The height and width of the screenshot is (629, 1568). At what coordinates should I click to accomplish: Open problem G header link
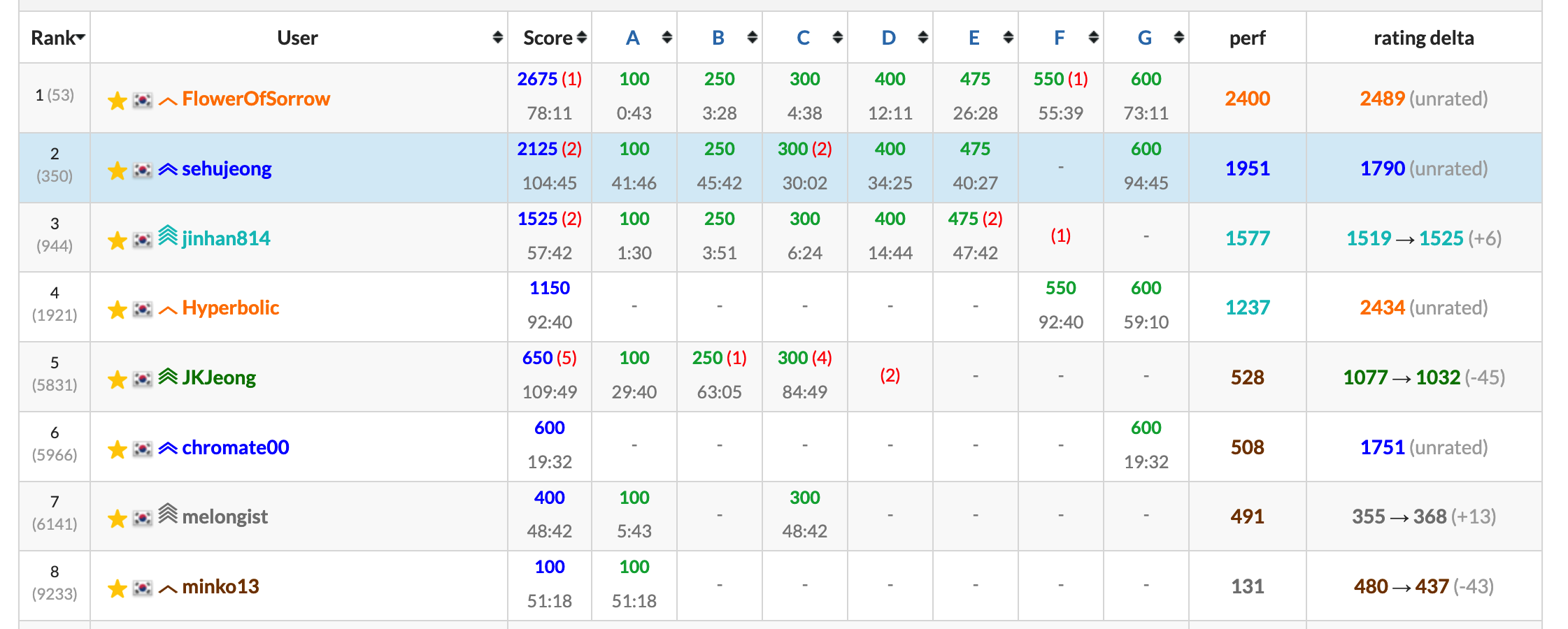(x=1145, y=38)
